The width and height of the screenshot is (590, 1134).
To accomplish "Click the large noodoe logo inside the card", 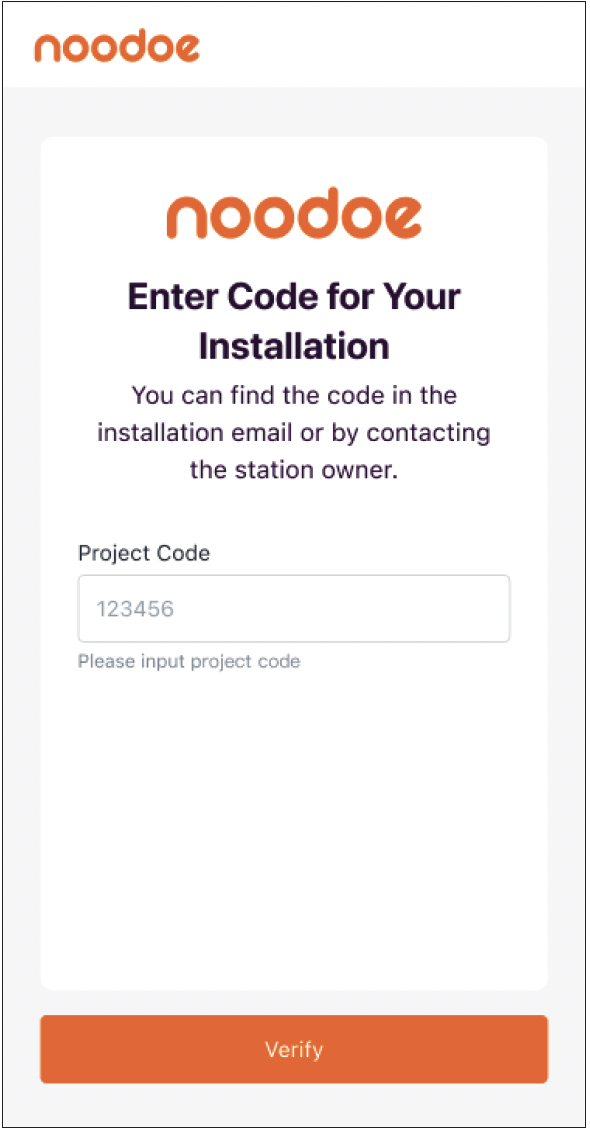I will (294, 213).
